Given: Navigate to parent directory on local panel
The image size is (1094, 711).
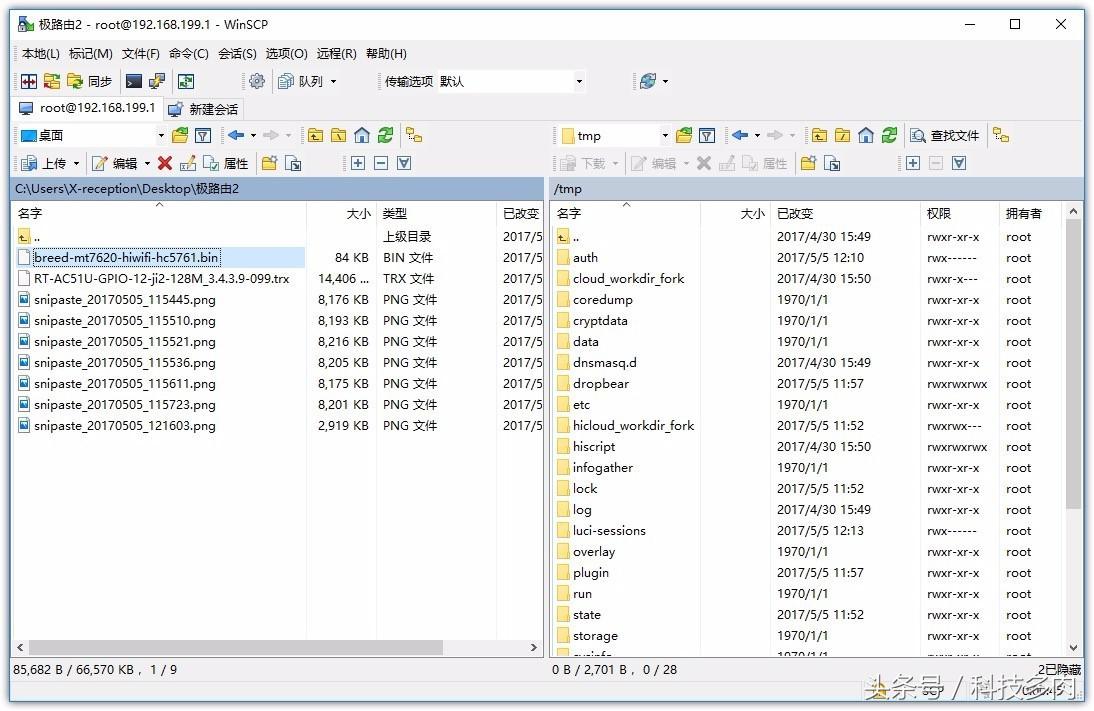Looking at the screenshot, I should click(317, 135).
